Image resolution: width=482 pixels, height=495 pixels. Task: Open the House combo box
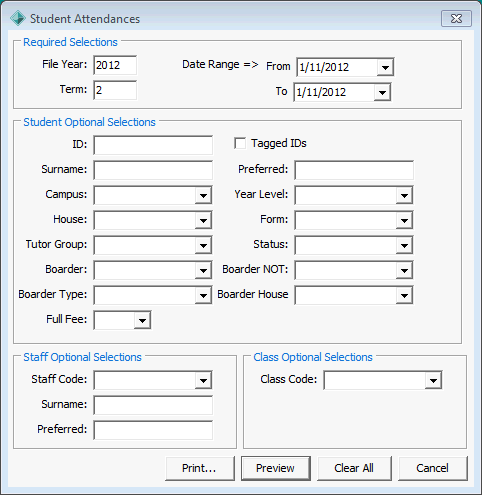click(x=203, y=220)
